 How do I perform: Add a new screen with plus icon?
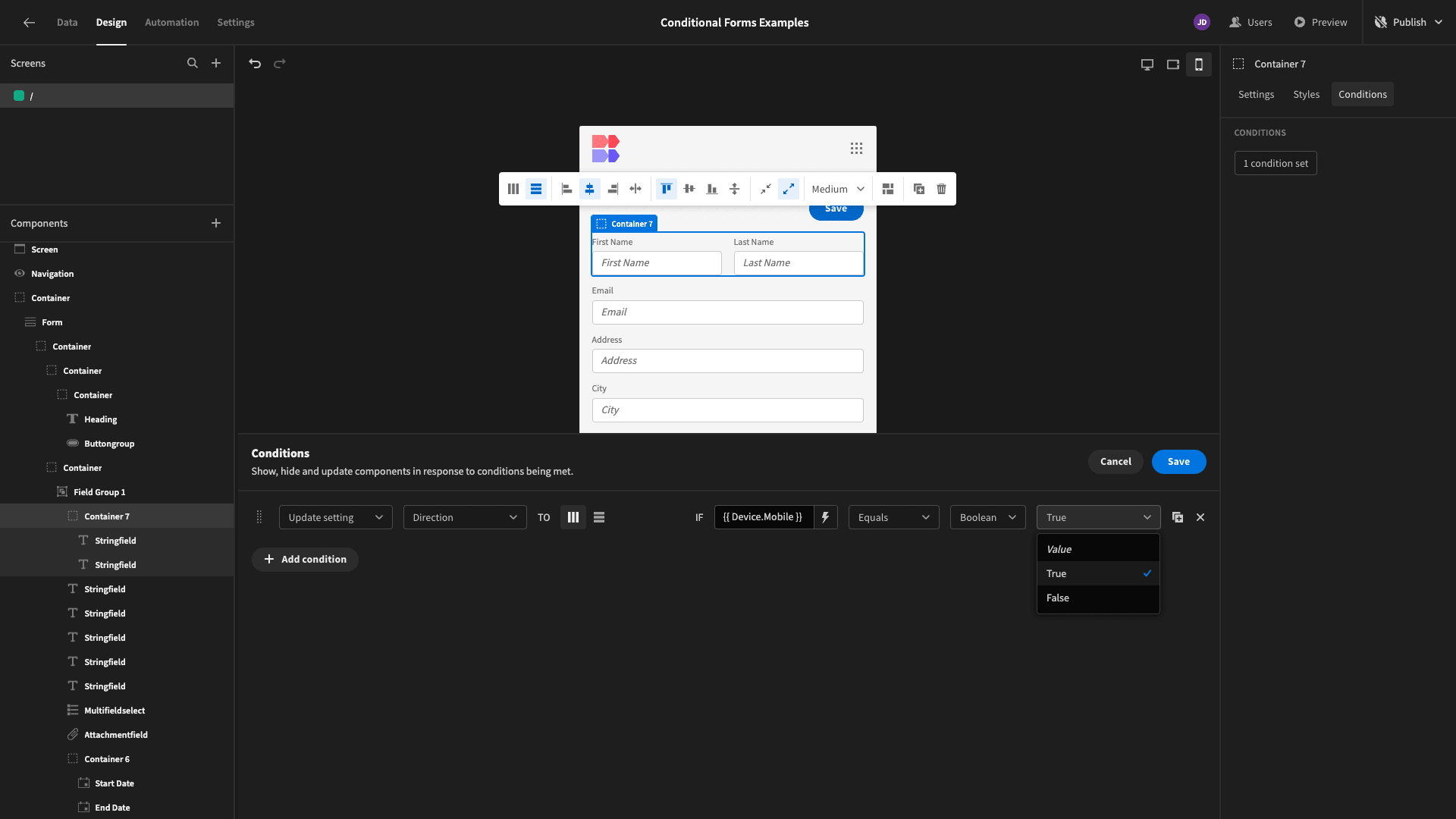(x=216, y=64)
